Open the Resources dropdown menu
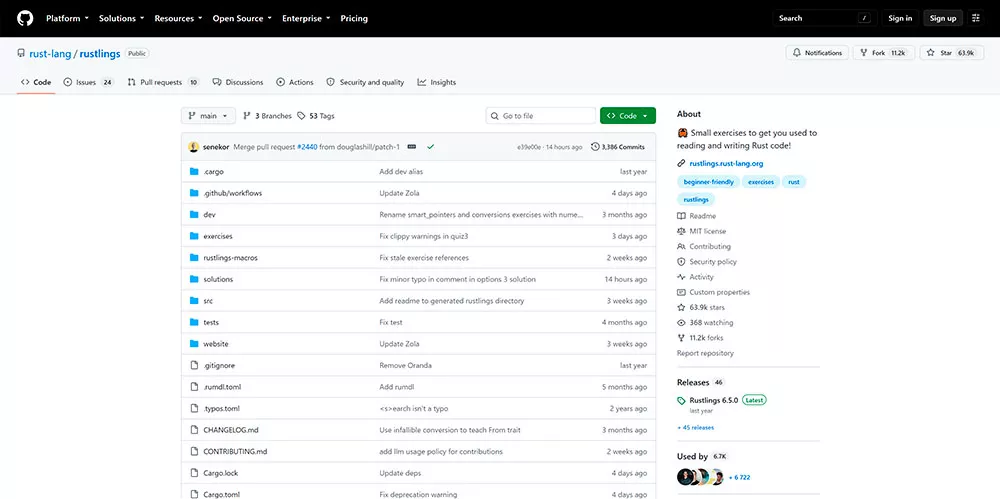 click(178, 19)
